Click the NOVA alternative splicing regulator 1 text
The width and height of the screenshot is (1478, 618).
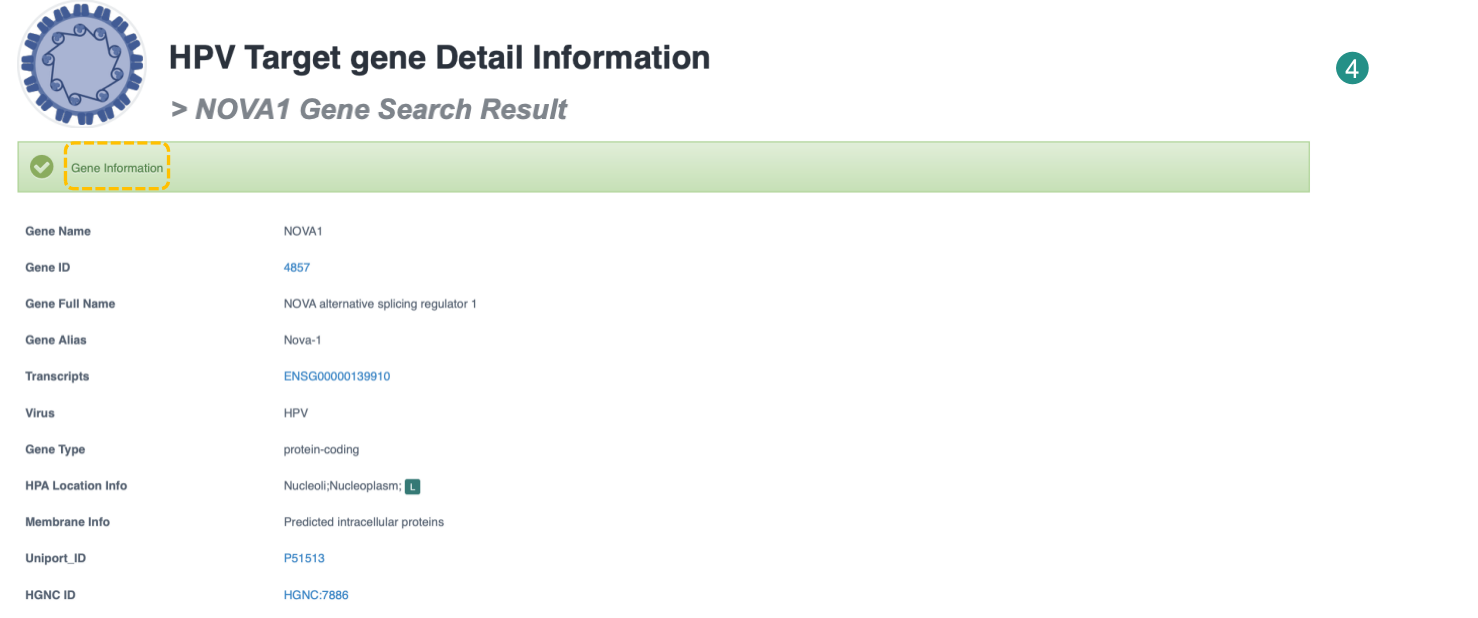click(x=380, y=304)
